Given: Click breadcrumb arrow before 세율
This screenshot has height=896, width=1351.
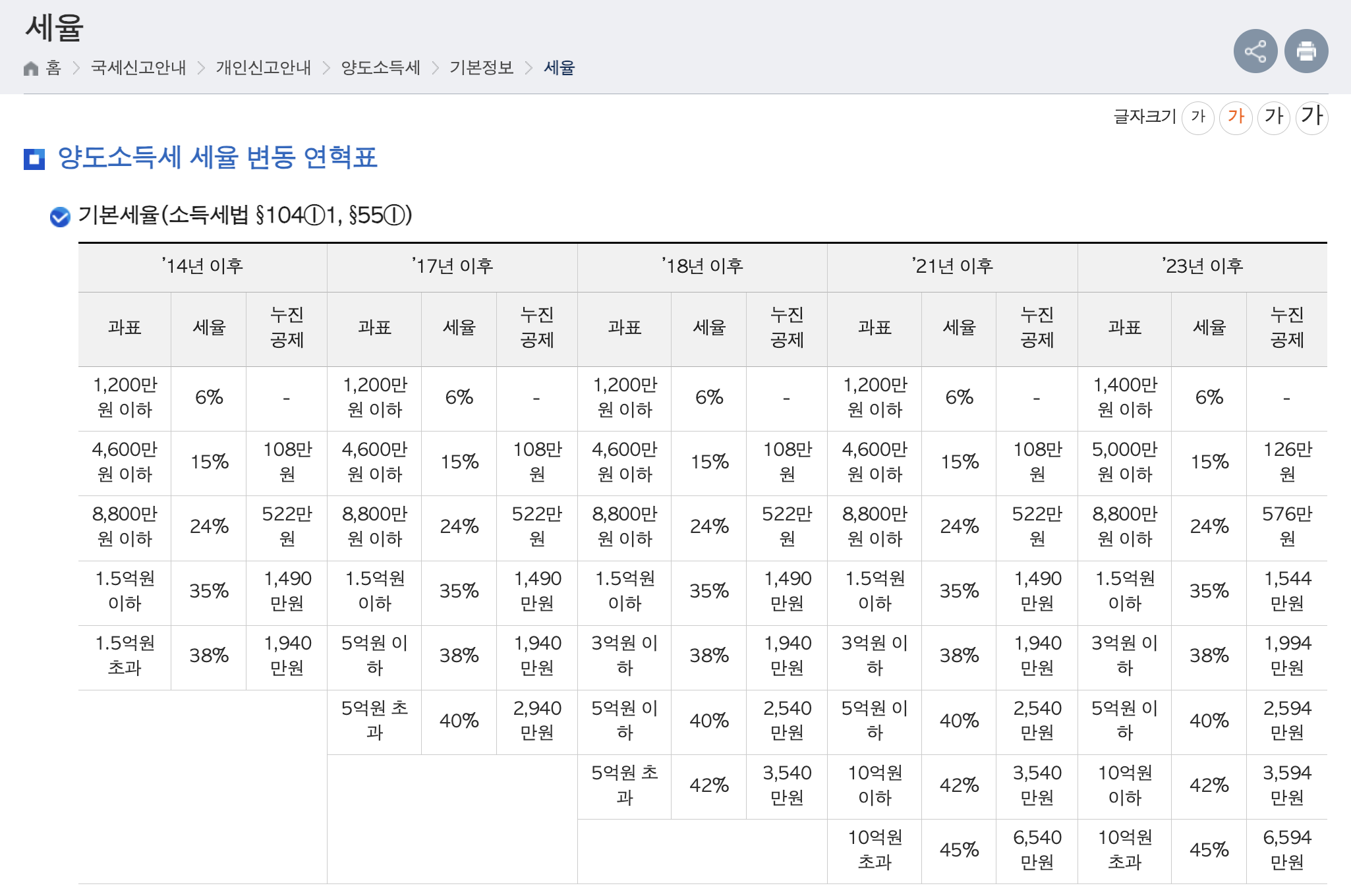Looking at the screenshot, I should [529, 69].
